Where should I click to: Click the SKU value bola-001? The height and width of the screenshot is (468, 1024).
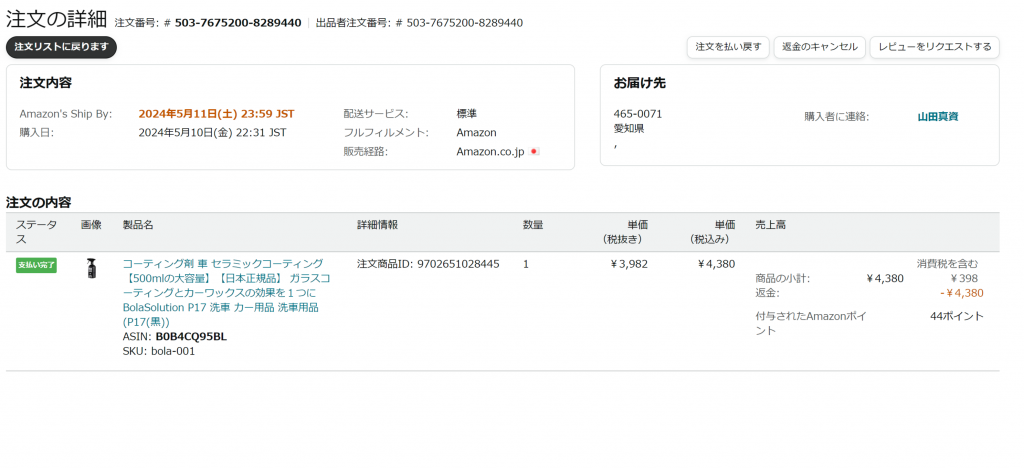(173, 351)
